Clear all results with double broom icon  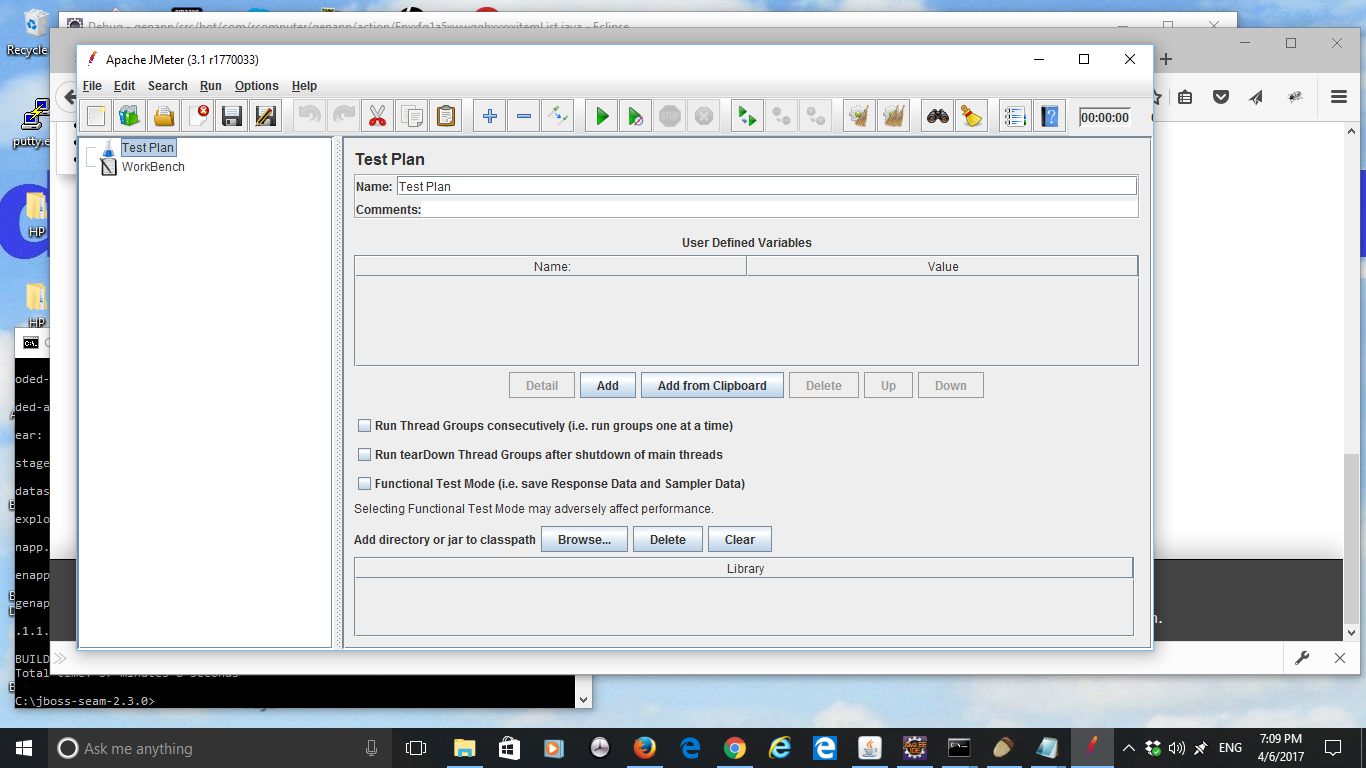(x=893, y=116)
